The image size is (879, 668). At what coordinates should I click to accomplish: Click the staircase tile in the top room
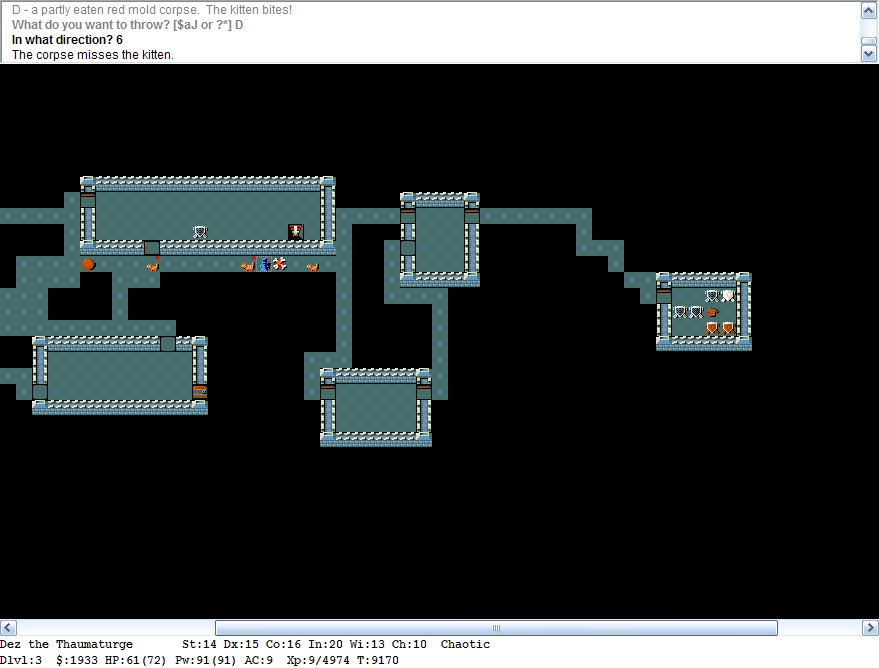(x=295, y=231)
